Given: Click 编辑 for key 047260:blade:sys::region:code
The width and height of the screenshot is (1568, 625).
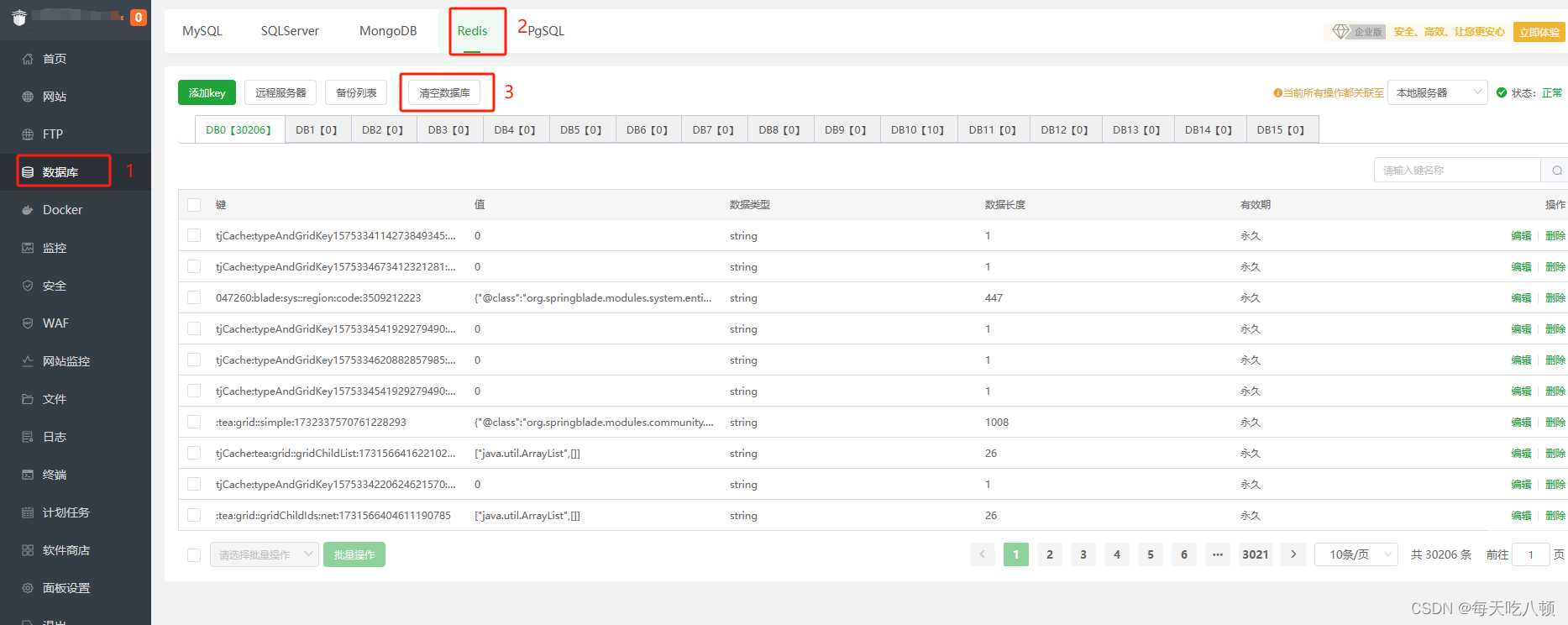Looking at the screenshot, I should point(1521,298).
